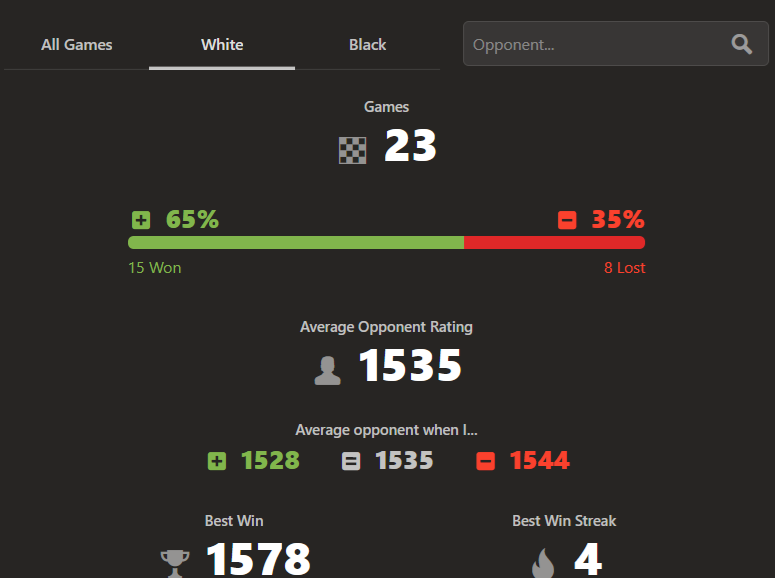
Task: Click the green 1528 win average value
Action: [x=270, y=461]
